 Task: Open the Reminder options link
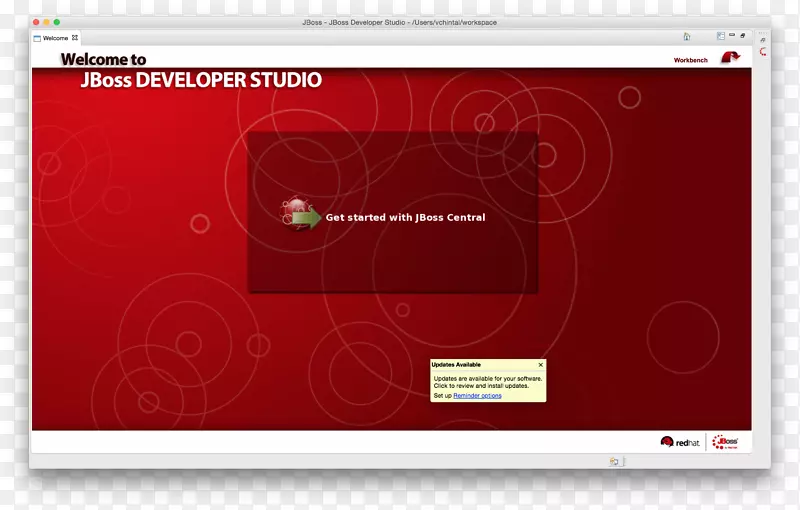477,396
